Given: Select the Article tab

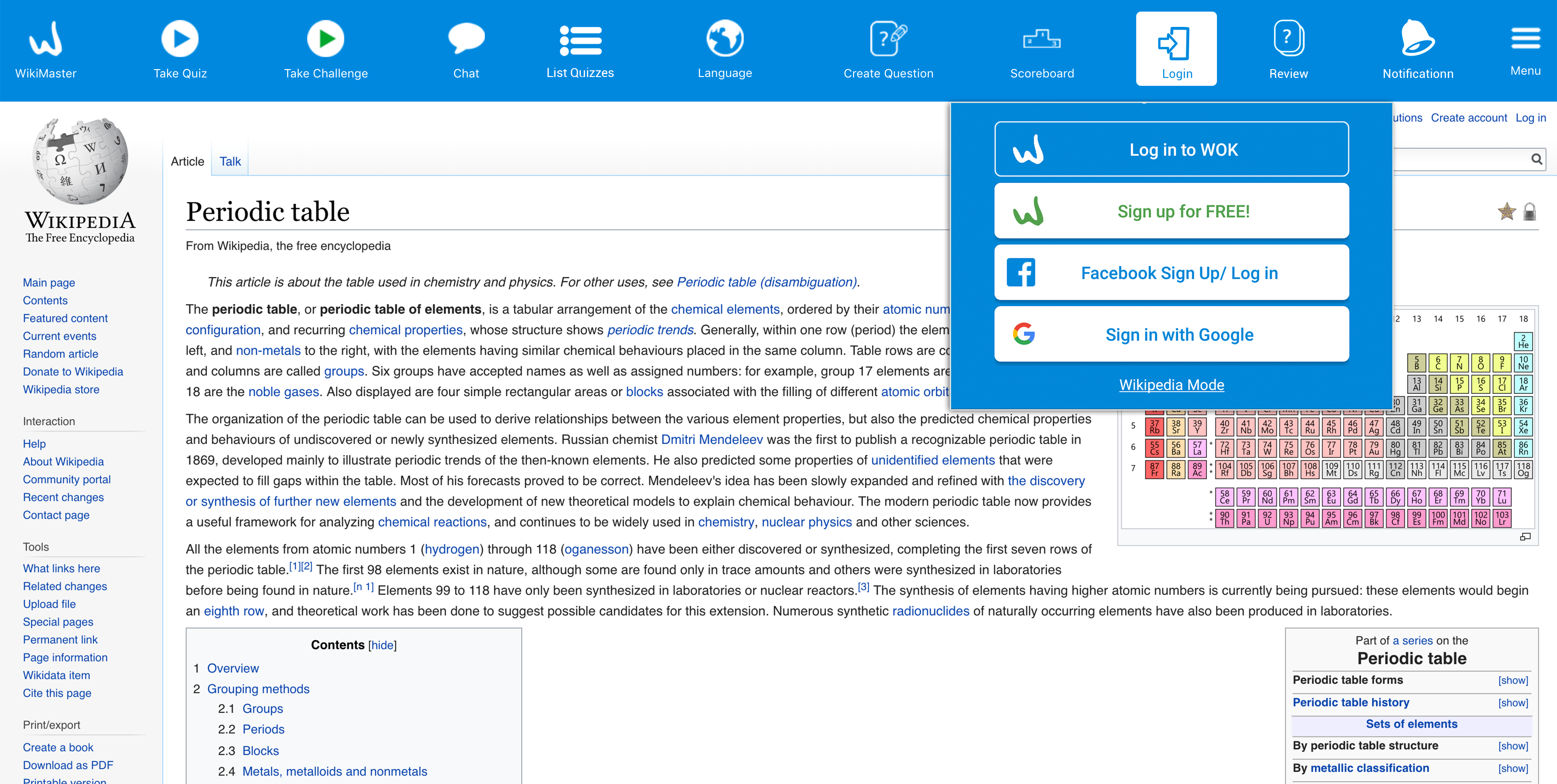Looking at the screenshot, I should (x=187, y=161).
